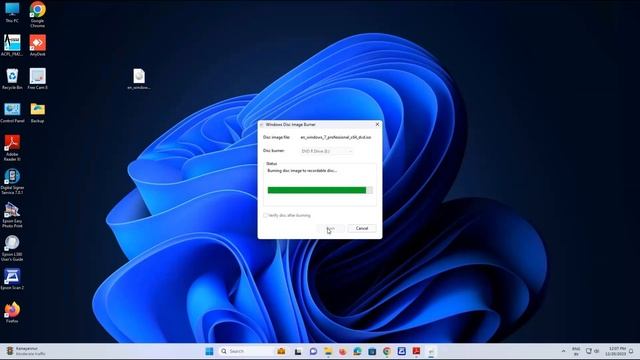Click the Cancel button in Disc Image Burner

tap(362, 228)
